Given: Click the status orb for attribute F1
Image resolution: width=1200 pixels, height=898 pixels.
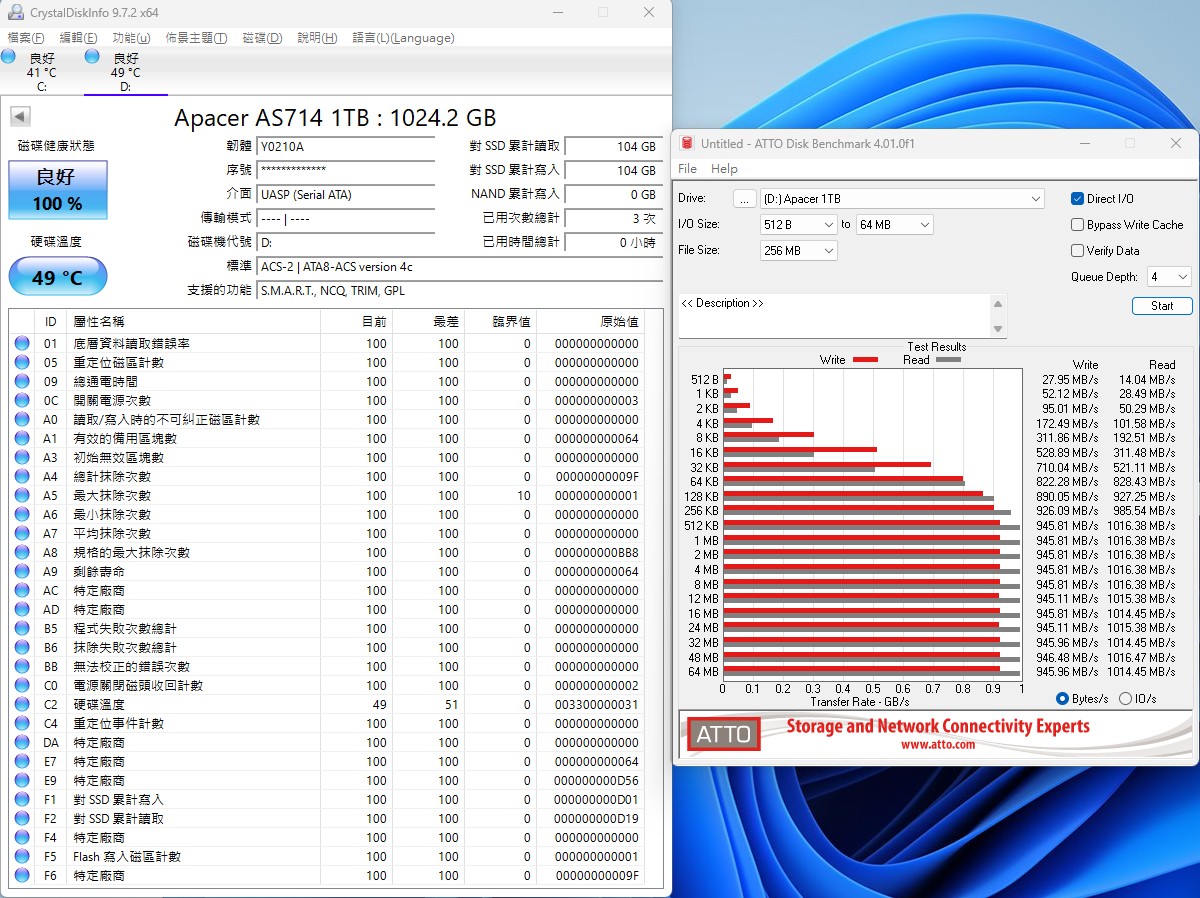Looking at the screenshot, I should (x=22, y=800).
